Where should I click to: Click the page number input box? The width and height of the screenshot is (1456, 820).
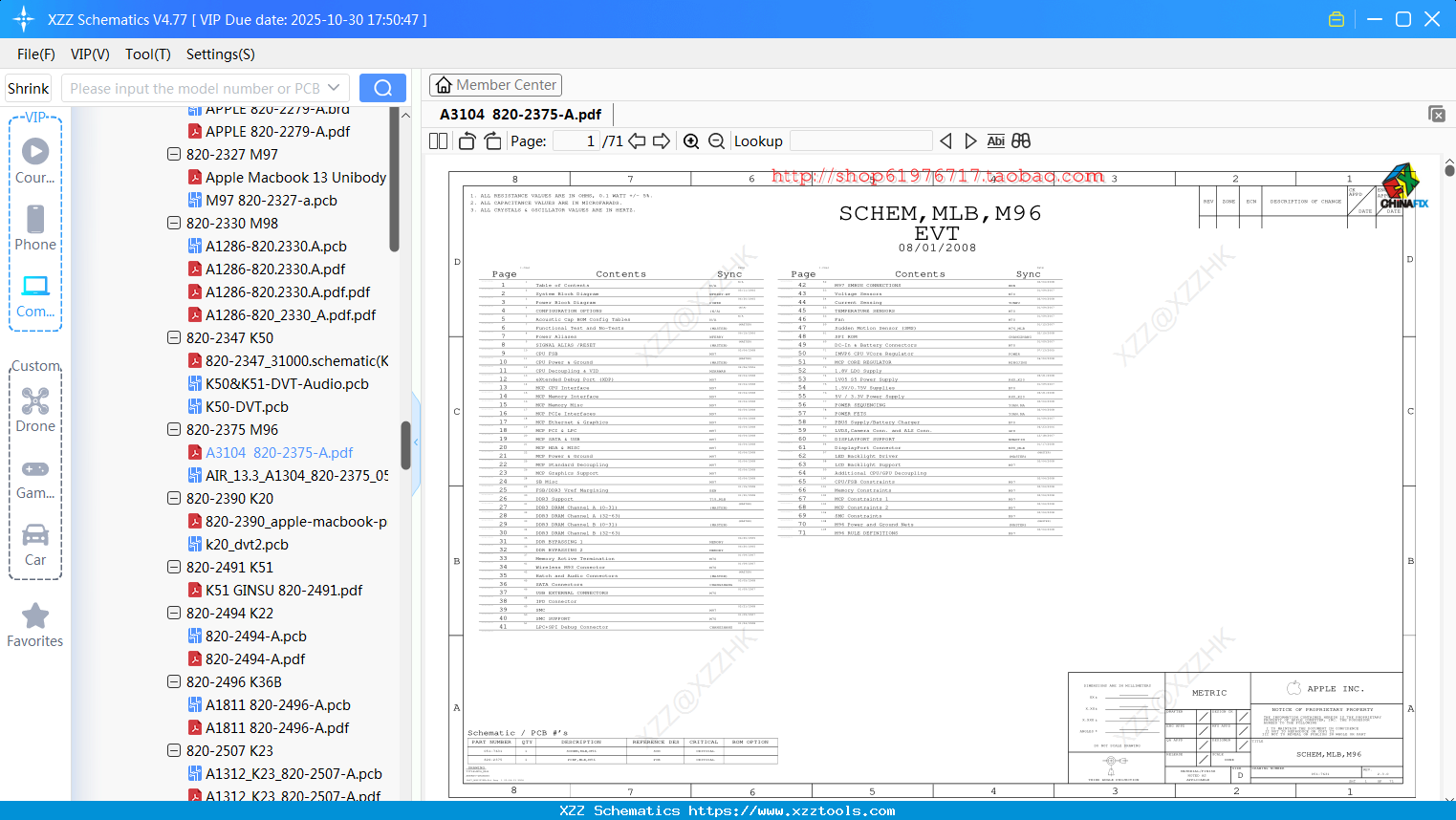coord(576,140)
